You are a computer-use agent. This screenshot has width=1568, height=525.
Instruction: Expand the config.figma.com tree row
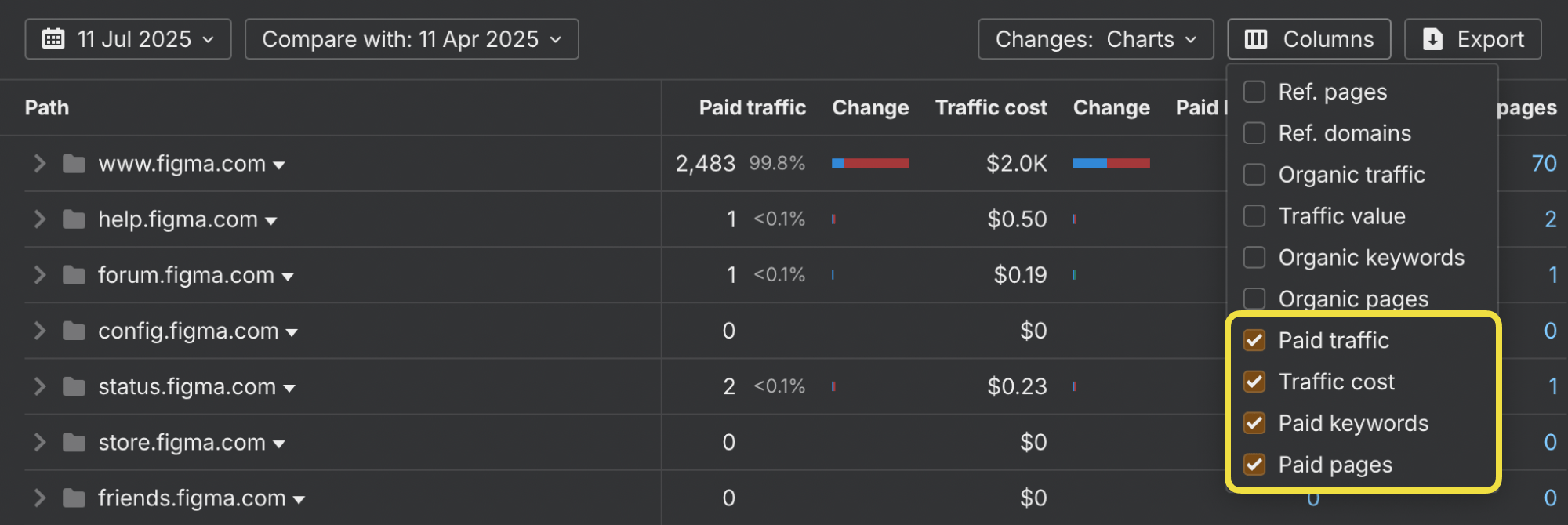click(39, 331)
